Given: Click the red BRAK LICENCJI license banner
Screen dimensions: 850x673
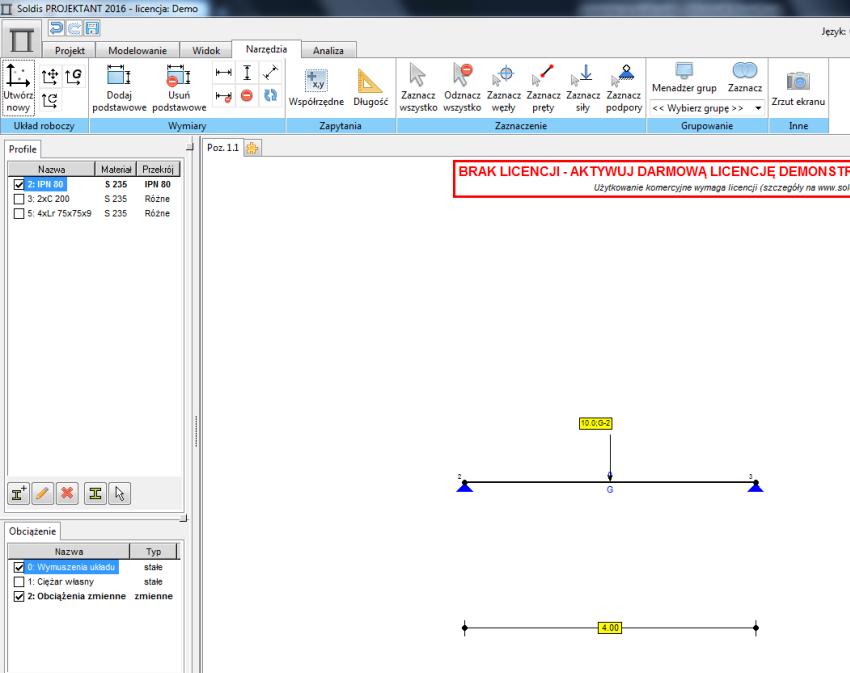Looking at the screenshot, I should click(652, 179).
